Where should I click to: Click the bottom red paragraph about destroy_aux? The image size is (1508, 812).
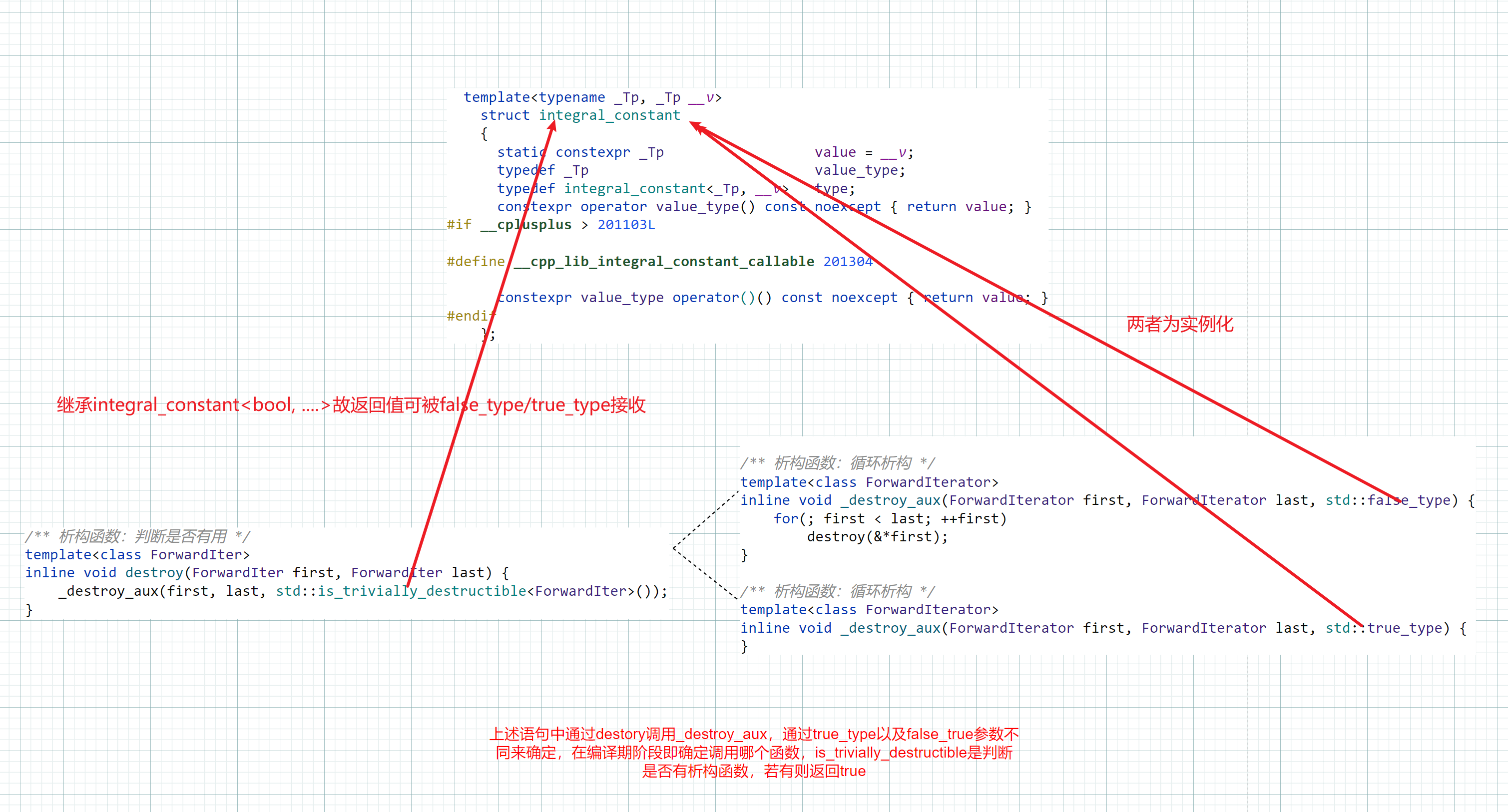[x=755, y=752]
